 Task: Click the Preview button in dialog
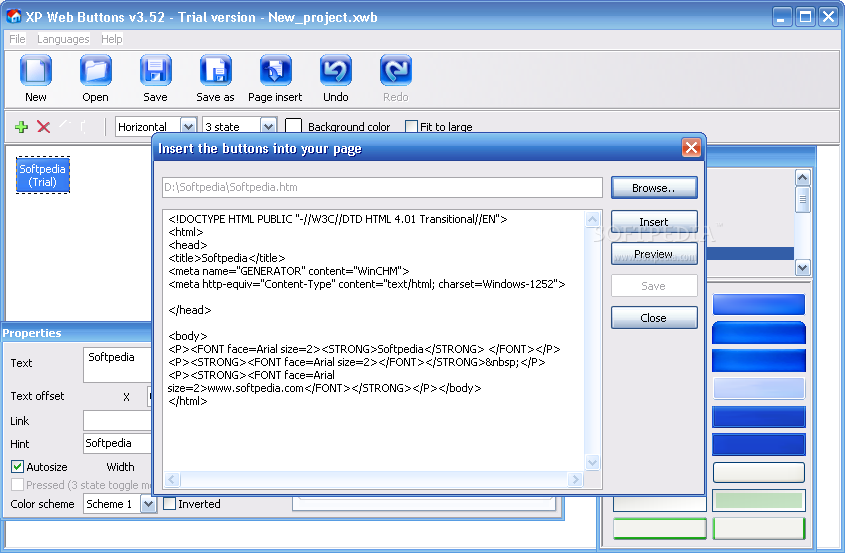pyautogui.click(x=654, y=253)
